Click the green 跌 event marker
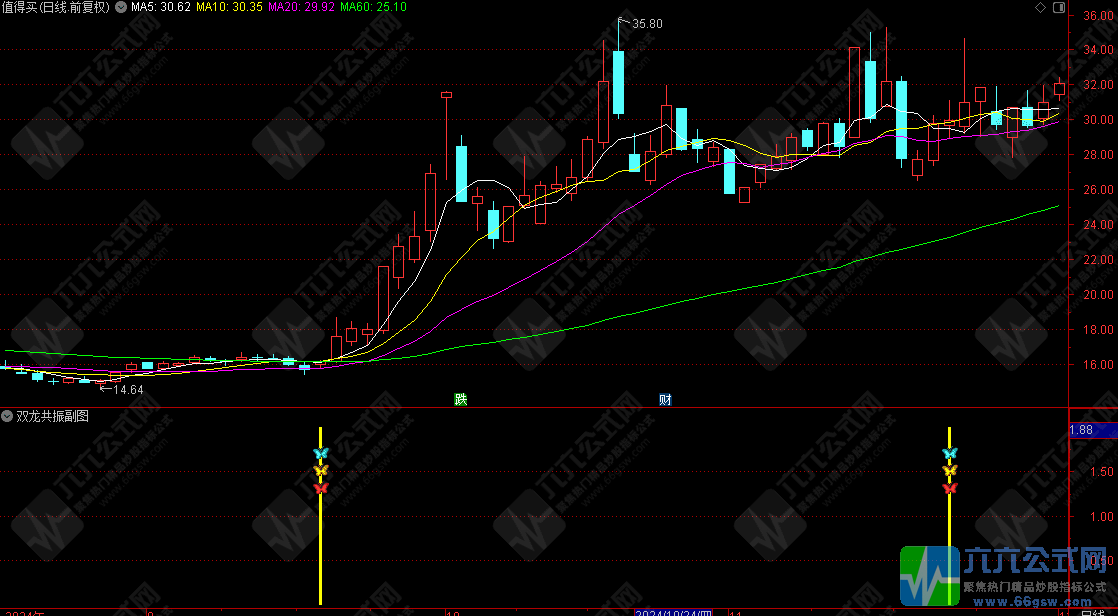The image size is (1118, 616). (460, 399)
